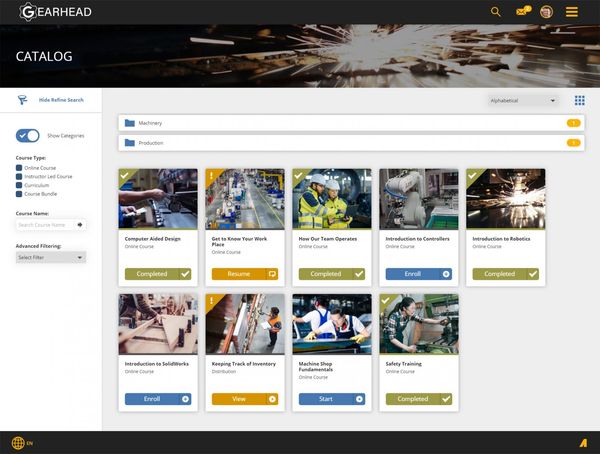The image size is (600, 454).
Task: Click the Machinery count badge
Action: click(573, 123)
